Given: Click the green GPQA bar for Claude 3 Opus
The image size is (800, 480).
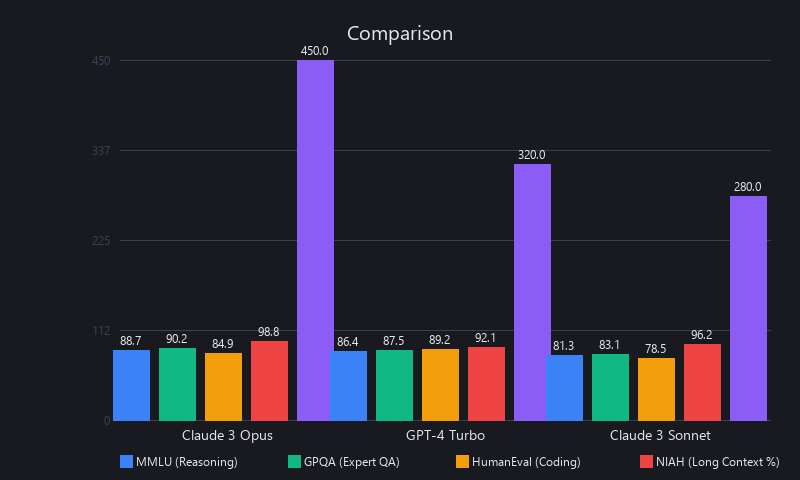Looking at the screenshot, I should click(x=178, y=384).
